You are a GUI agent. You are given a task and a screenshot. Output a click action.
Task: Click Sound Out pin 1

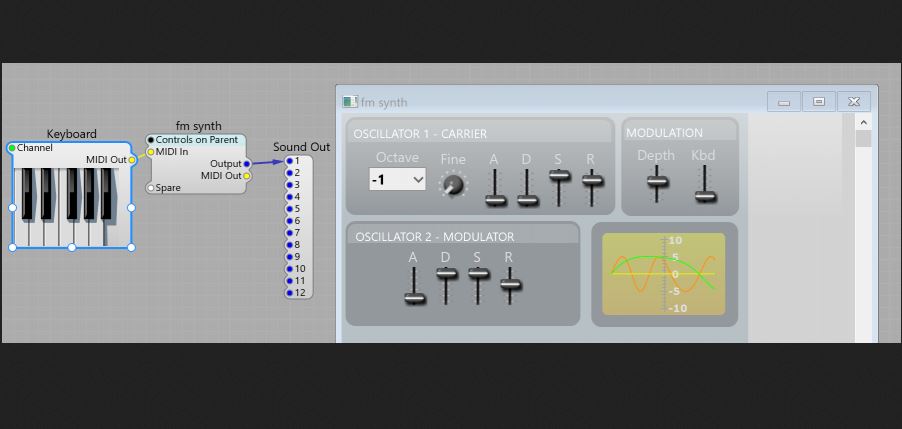click(x=289, y=161)
